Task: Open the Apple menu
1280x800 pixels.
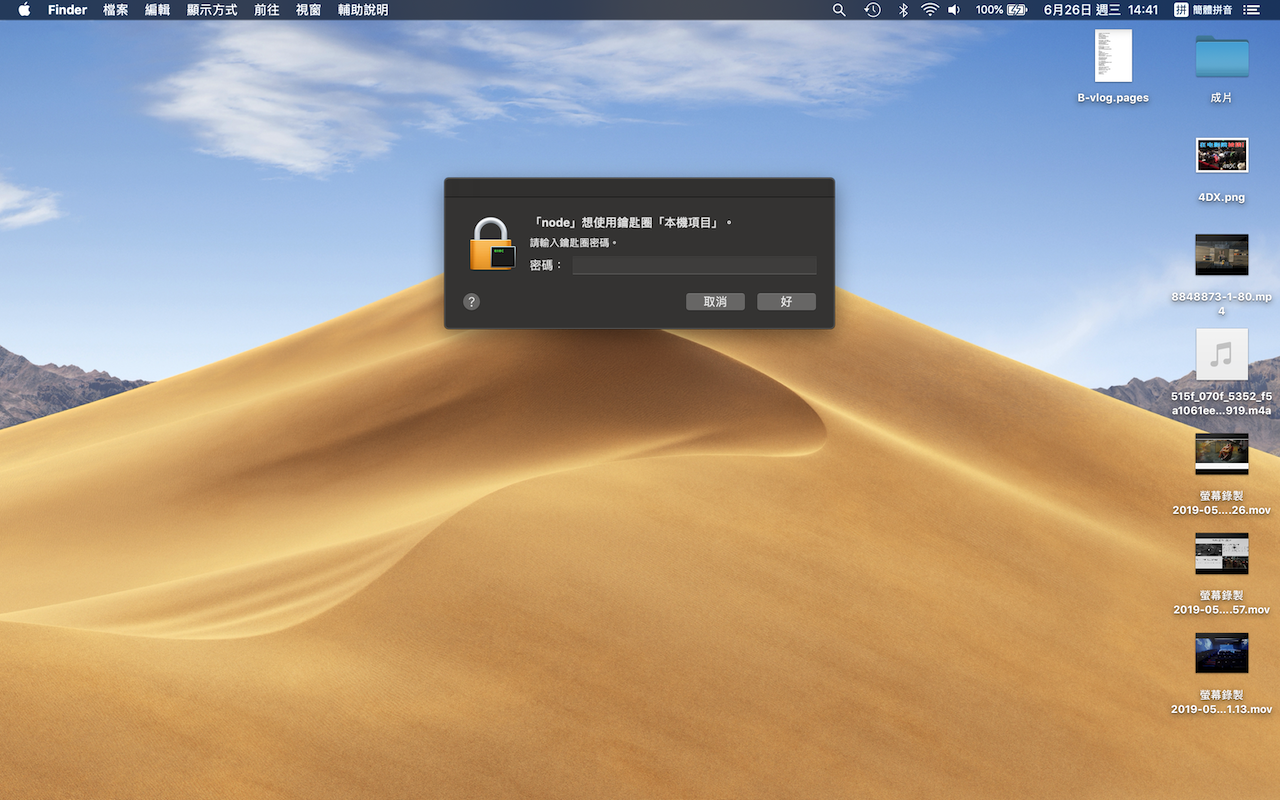Action: (x=24, y=10)
